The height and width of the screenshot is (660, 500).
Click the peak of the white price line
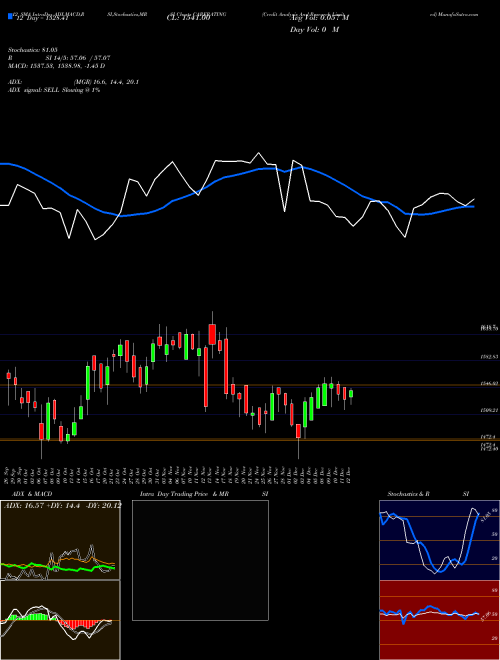(258, 153)
